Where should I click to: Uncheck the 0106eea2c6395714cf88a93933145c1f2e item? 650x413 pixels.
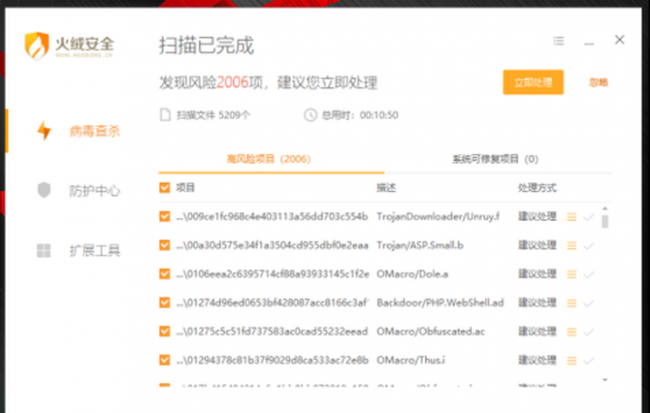(165, 274)
